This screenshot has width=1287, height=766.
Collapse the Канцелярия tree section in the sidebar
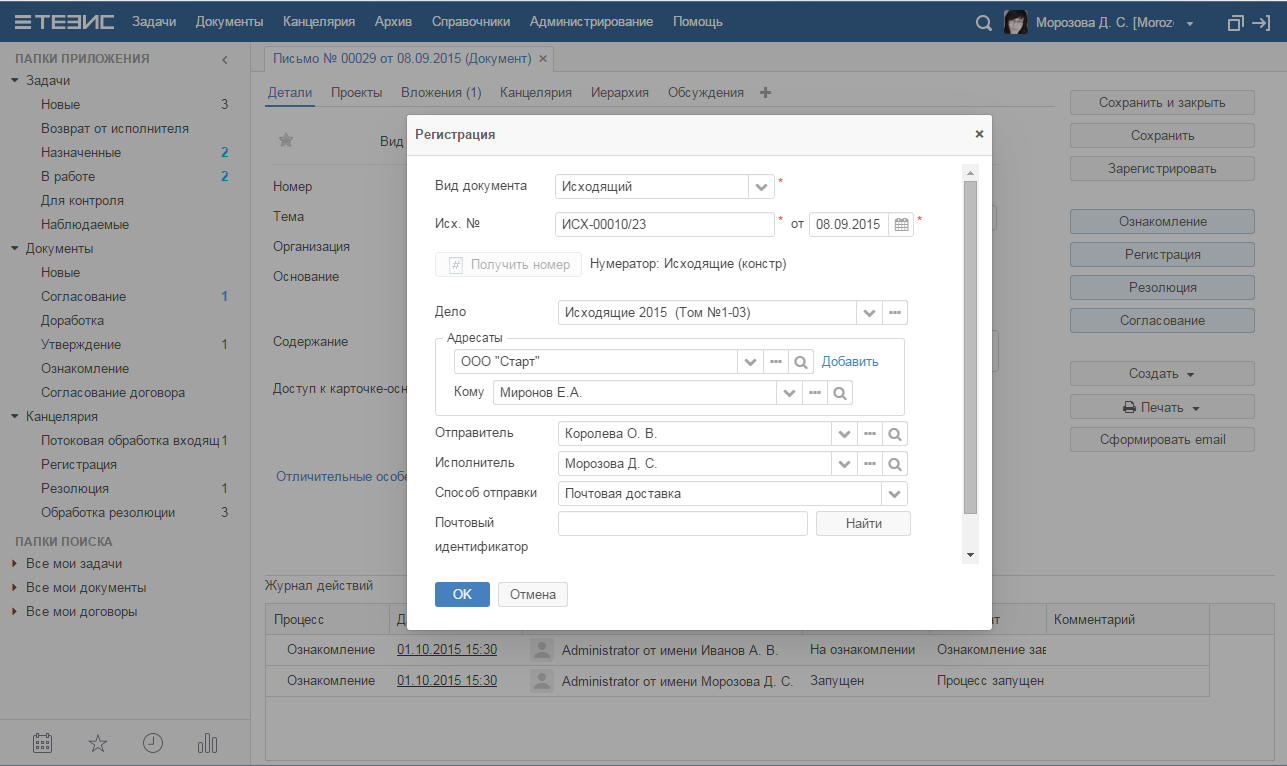15,417
